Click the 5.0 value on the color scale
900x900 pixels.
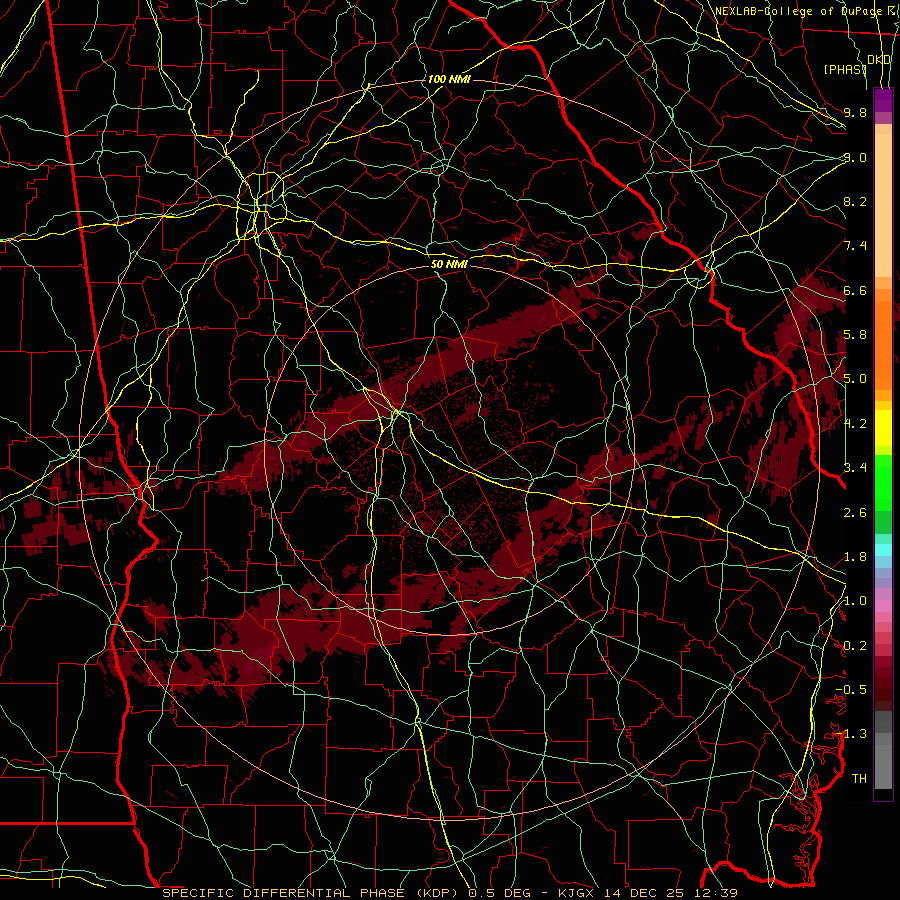(855, 378)
